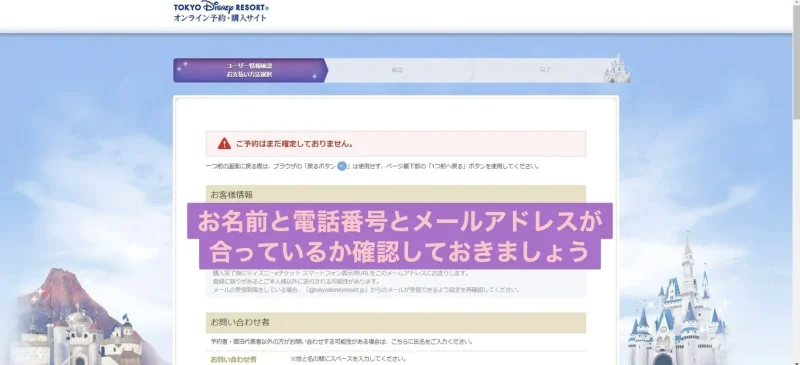Select the 完了 progress step
The image size is (800, 365).
(544, 70)
